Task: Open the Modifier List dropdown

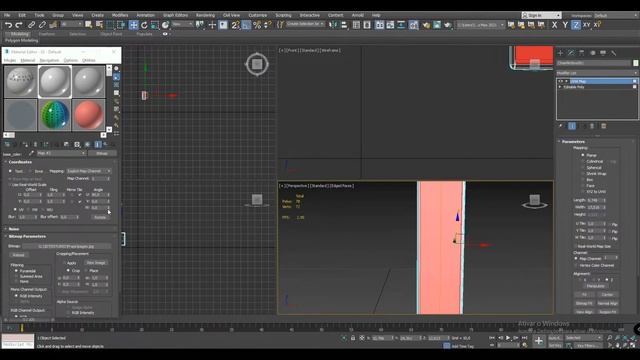Action: 597,73
